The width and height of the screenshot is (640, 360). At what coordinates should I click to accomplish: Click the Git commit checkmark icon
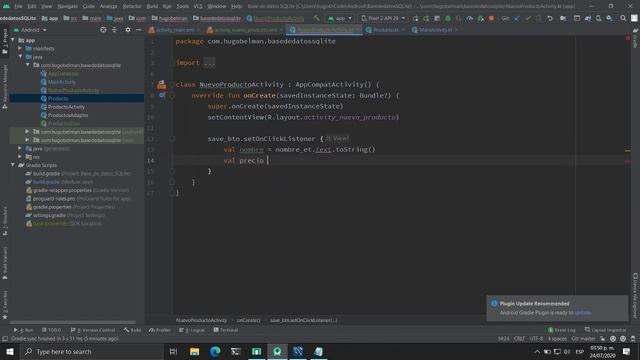pyautogui.click(x=528, y=18)
